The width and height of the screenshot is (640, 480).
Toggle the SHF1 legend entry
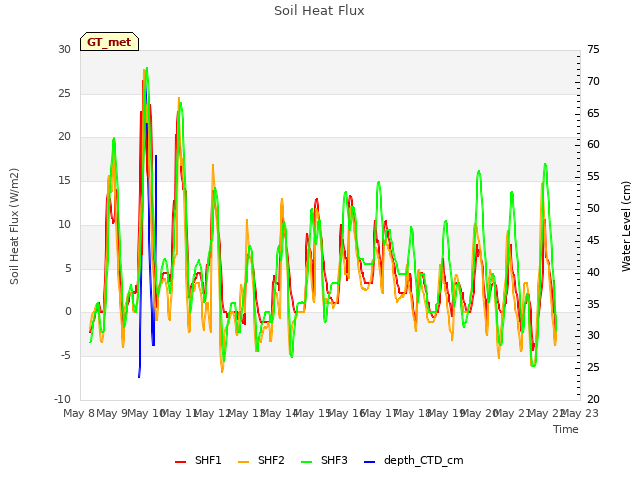click(198, 460)
